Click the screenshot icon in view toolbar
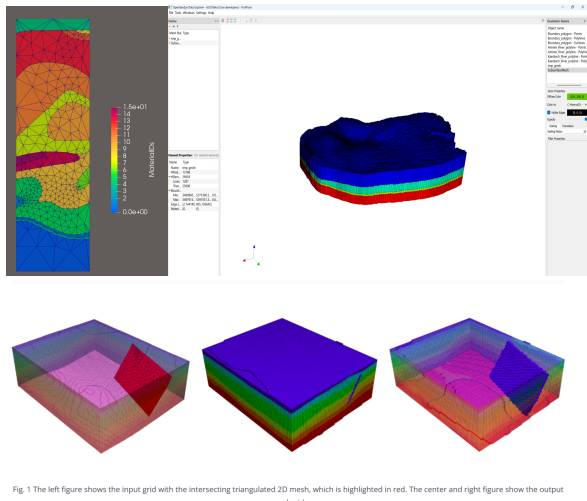 coord(256,21)
